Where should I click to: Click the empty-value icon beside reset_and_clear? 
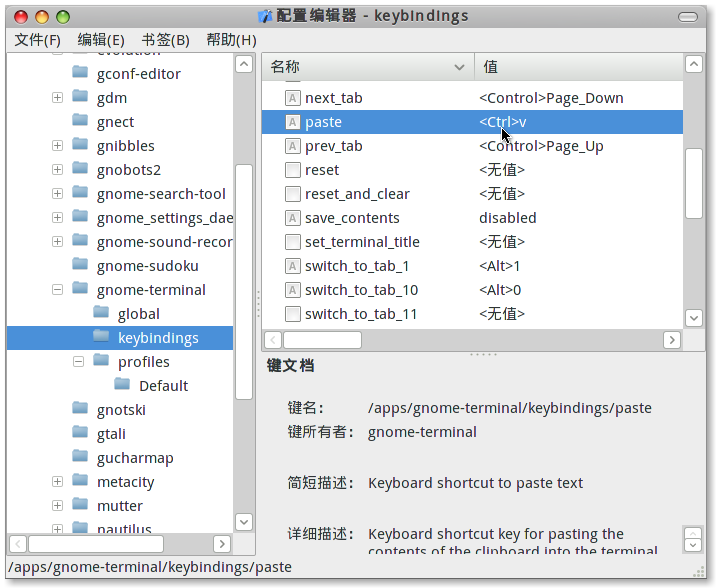293,194
